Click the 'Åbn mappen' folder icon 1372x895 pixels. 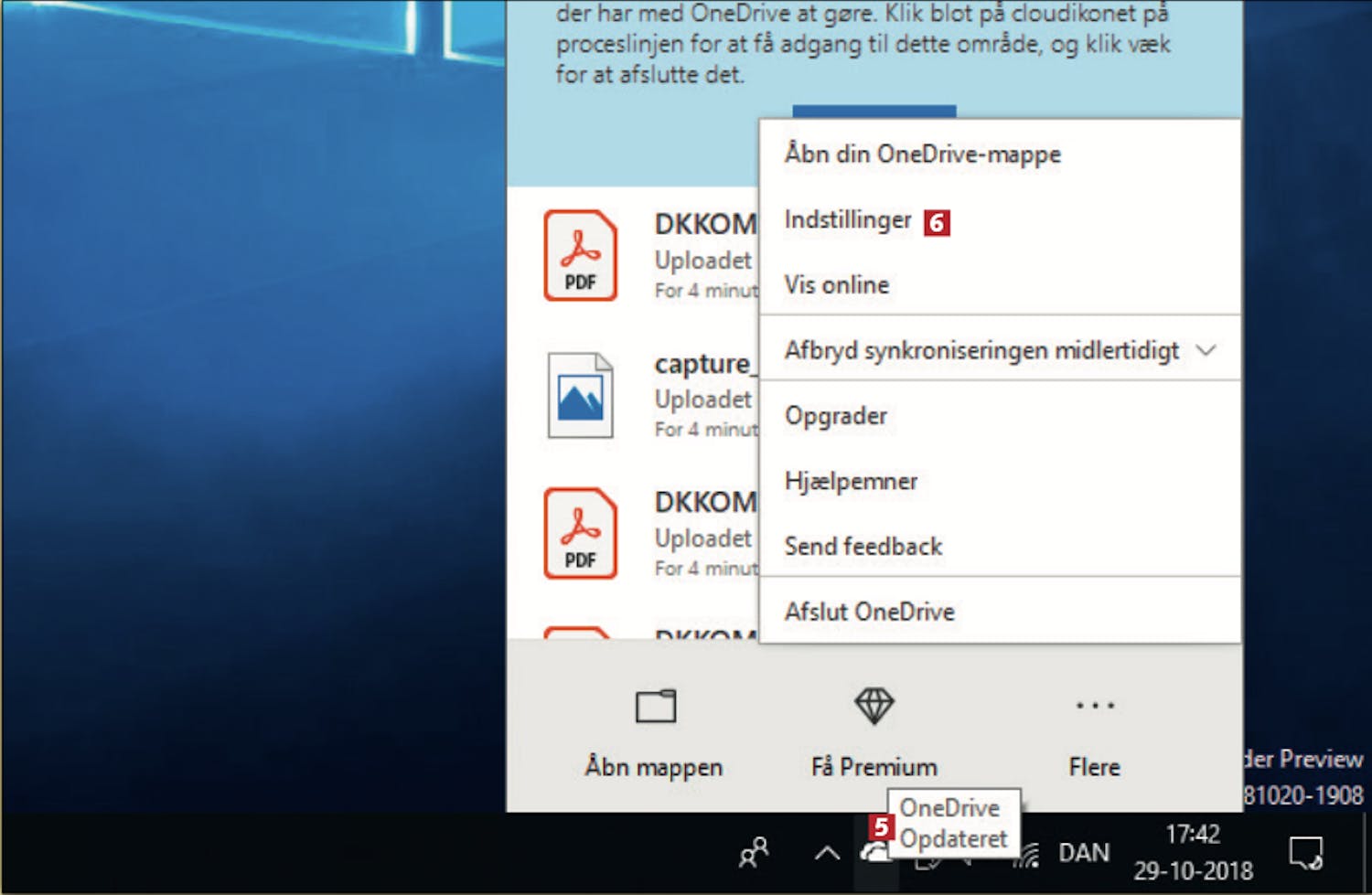tap(656, 706)
